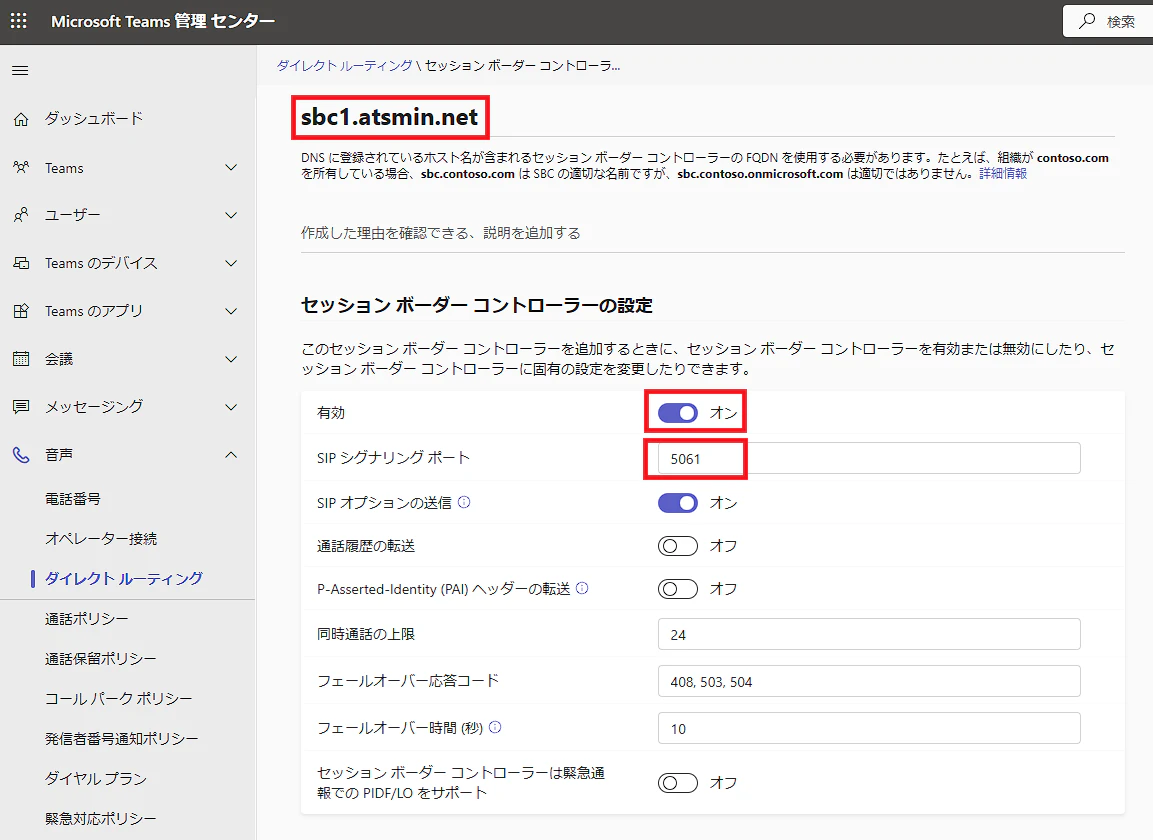The width and height of the screenshot is (1153, 840).
Task: Open ダッシュボード in the sidebar
Action: coord(94,118)
